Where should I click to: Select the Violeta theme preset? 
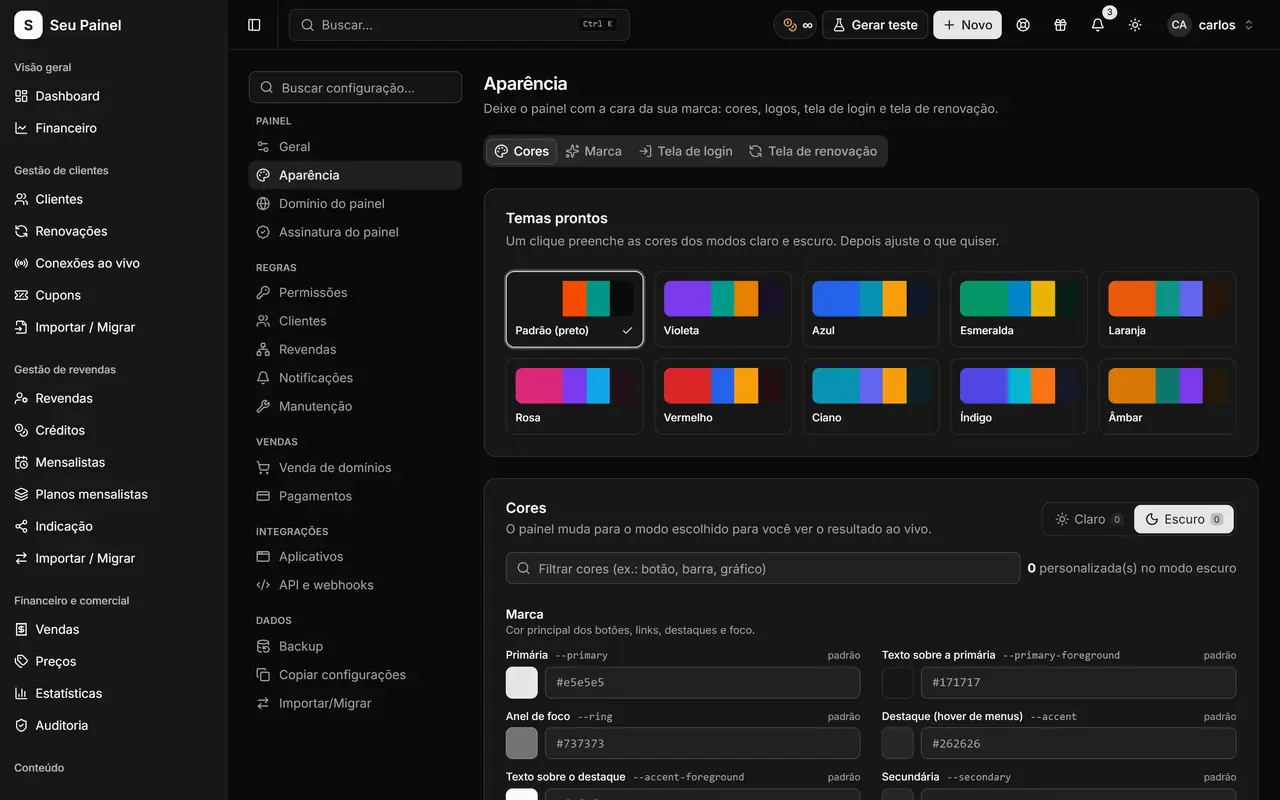(723, 309)
